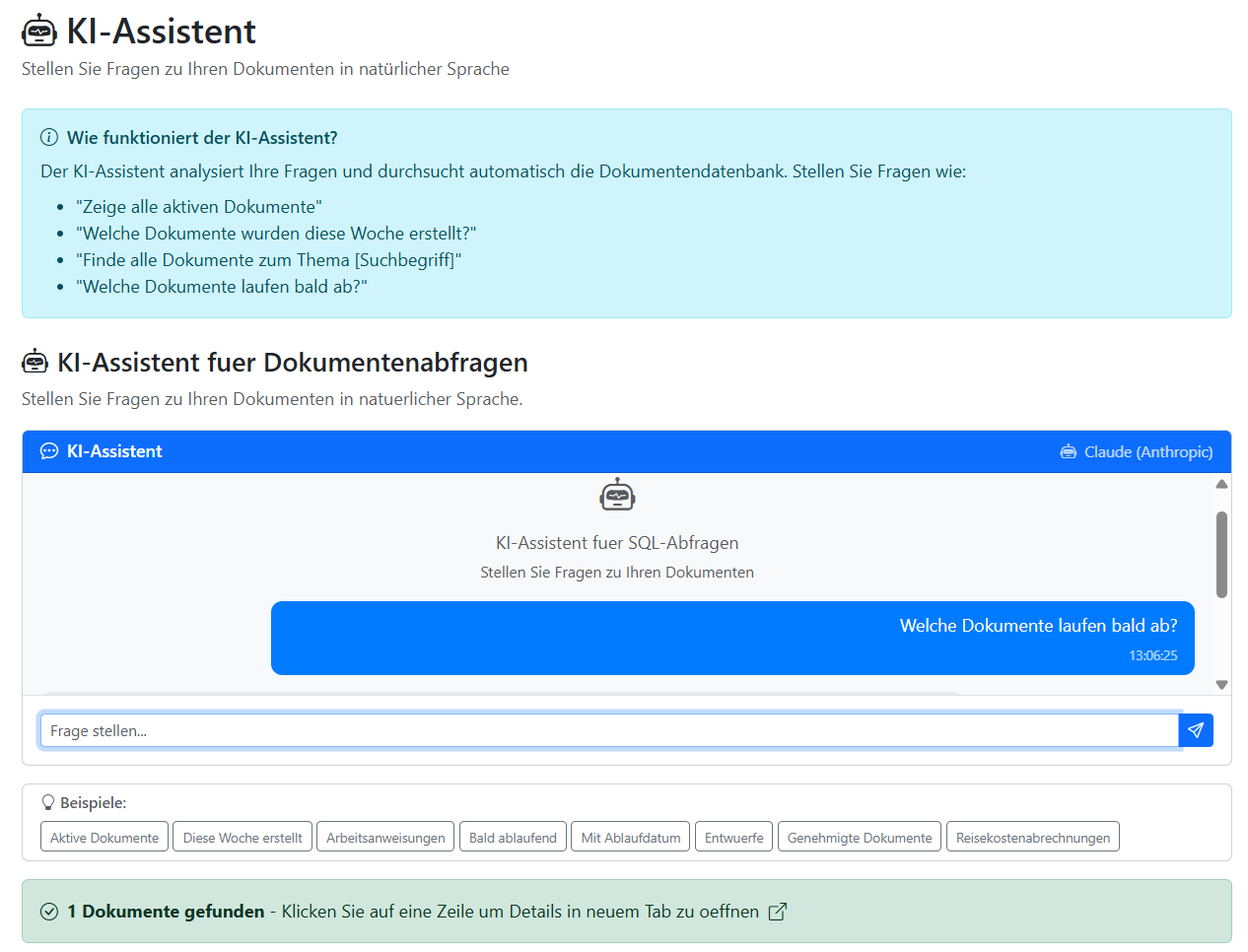Click the checkmark icon before Dokumente gefunden
The height and width of the screenshot is (952, 1248).
pyautogui.click(x=48, y=911)
